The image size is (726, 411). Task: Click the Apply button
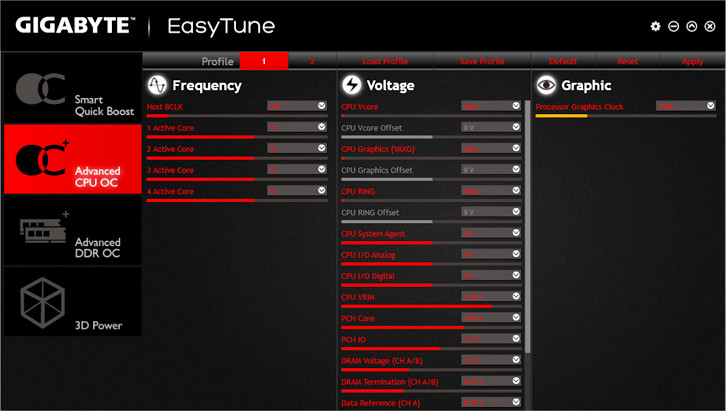click(693, 61)
